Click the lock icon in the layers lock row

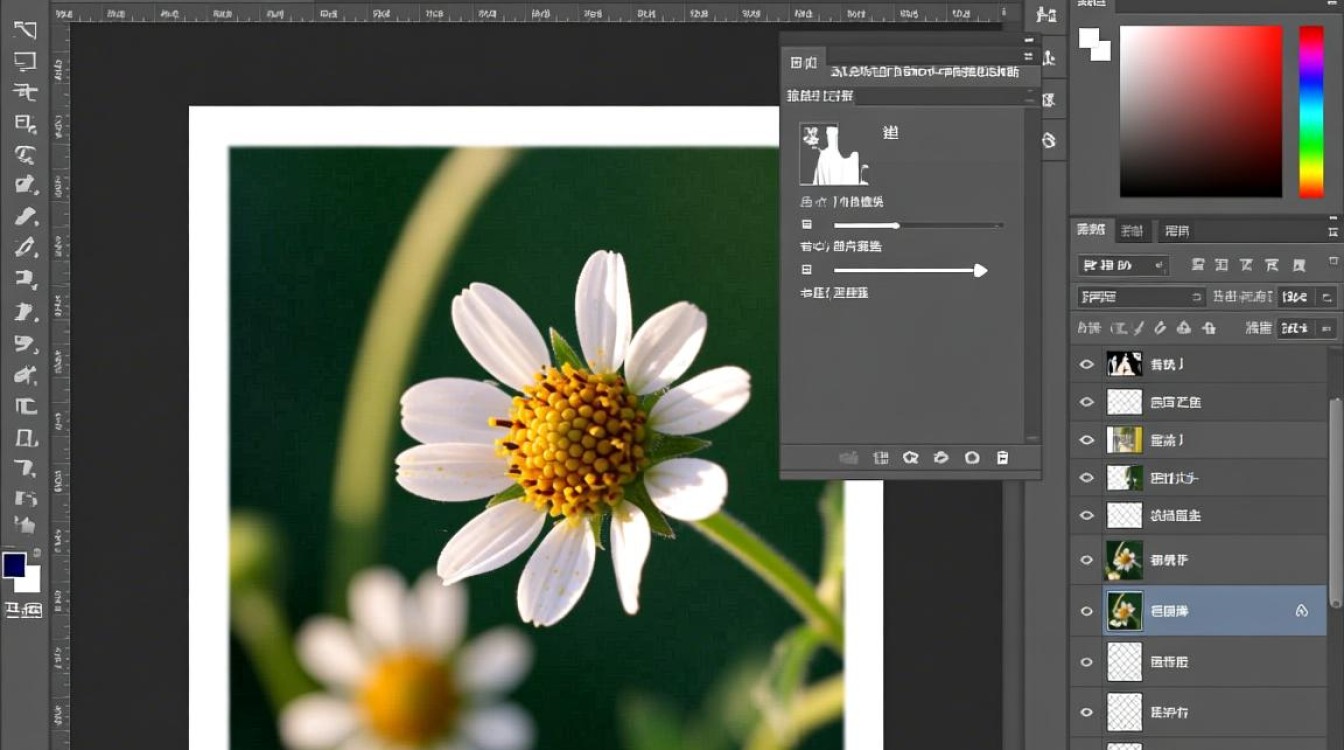(1209, 328)
